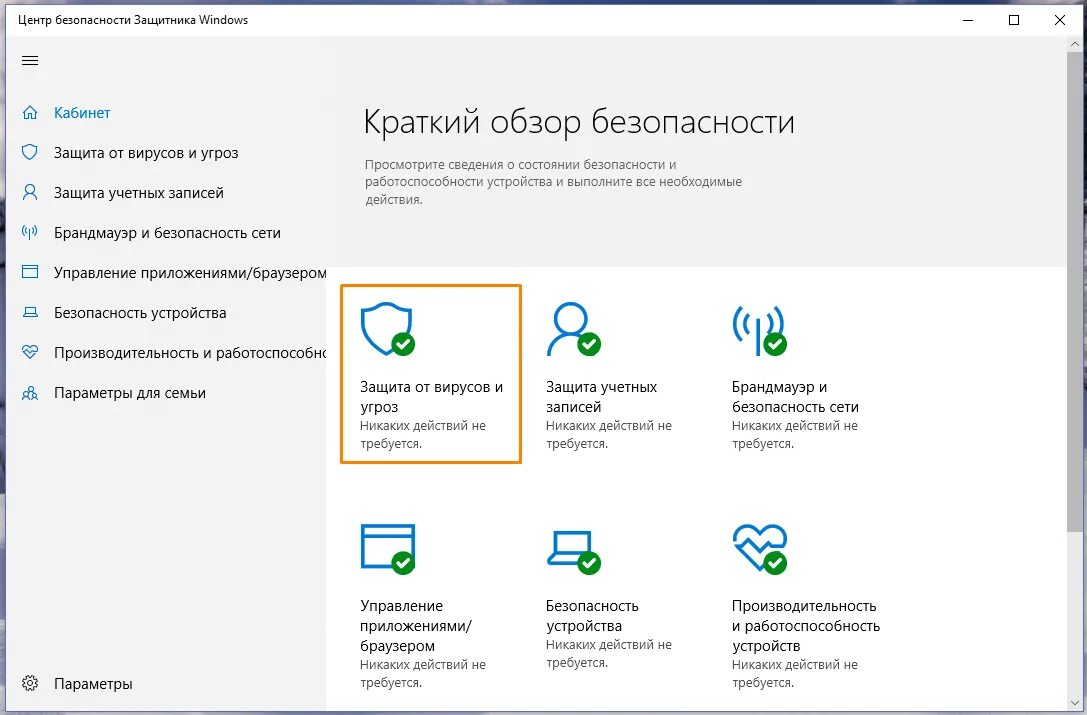The image size is (1087, 715).
Task: Open Управление приложениями/браузером sidebar item
Action: 190,273
